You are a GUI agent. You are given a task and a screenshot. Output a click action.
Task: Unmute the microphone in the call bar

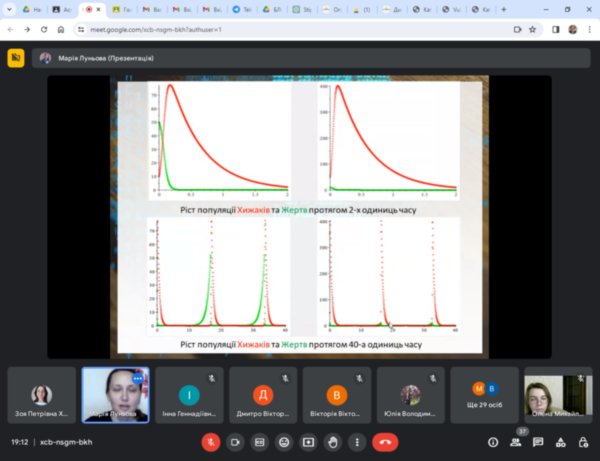[x=211, y=441]
